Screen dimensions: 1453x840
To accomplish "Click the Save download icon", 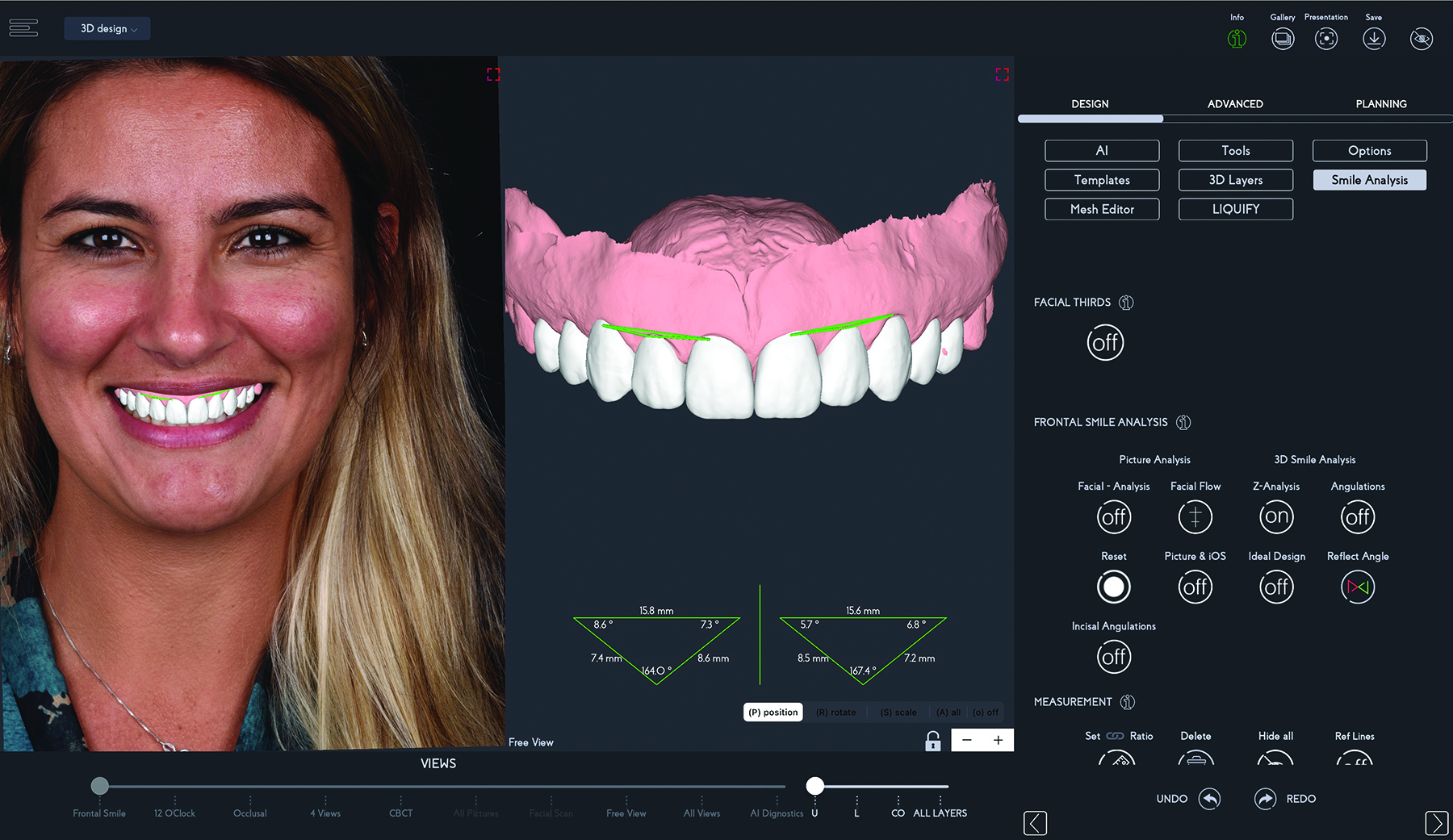I will (1374, 39).
